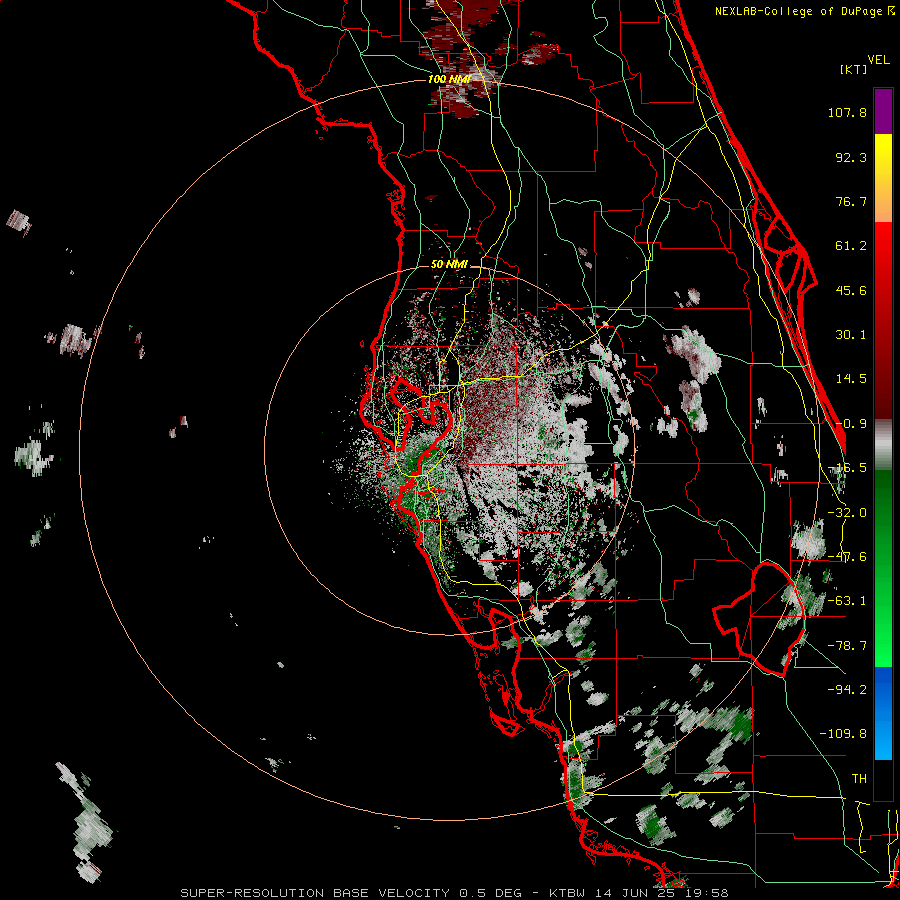Click the 107.8 value on velocity scale

[x=847, y=112]
